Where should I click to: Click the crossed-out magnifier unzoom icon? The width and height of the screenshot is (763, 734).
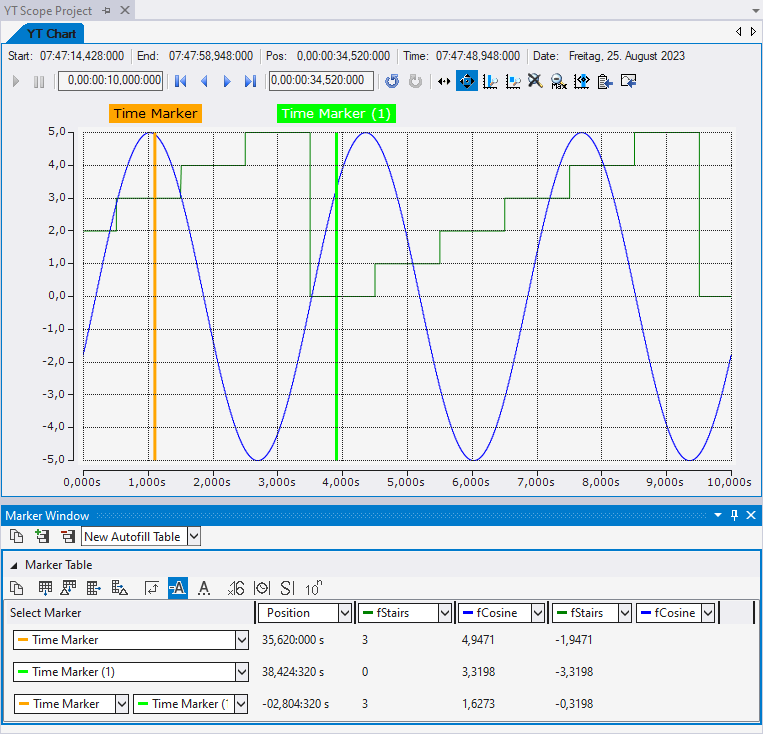click(535, 81)
